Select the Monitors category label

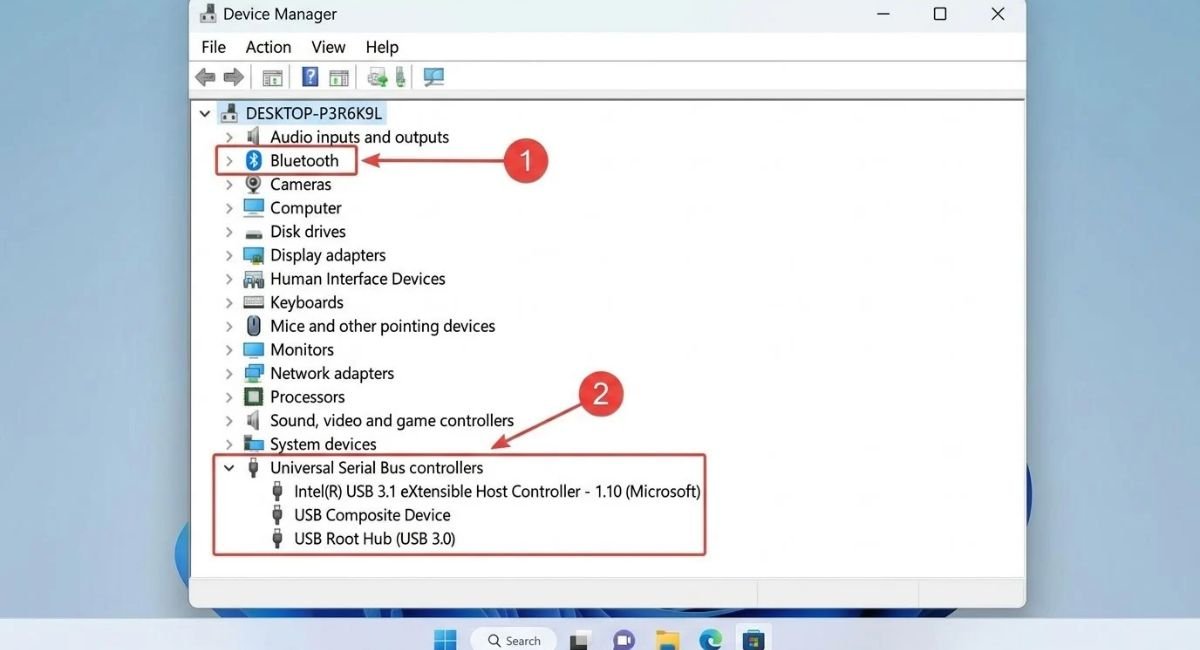[x=302, y=350]
